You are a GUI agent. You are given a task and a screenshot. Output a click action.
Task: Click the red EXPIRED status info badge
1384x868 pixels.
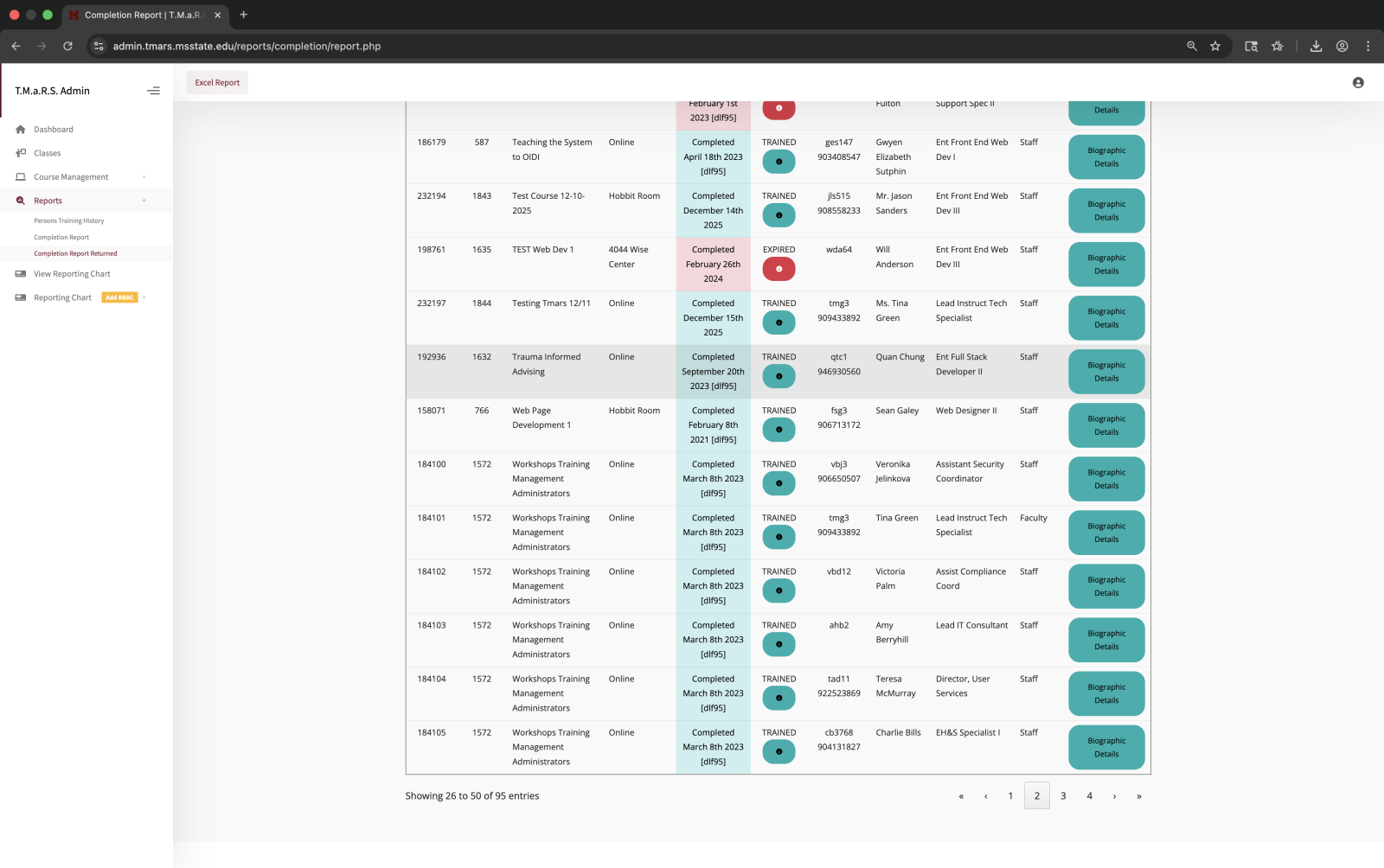click(778, 269)
